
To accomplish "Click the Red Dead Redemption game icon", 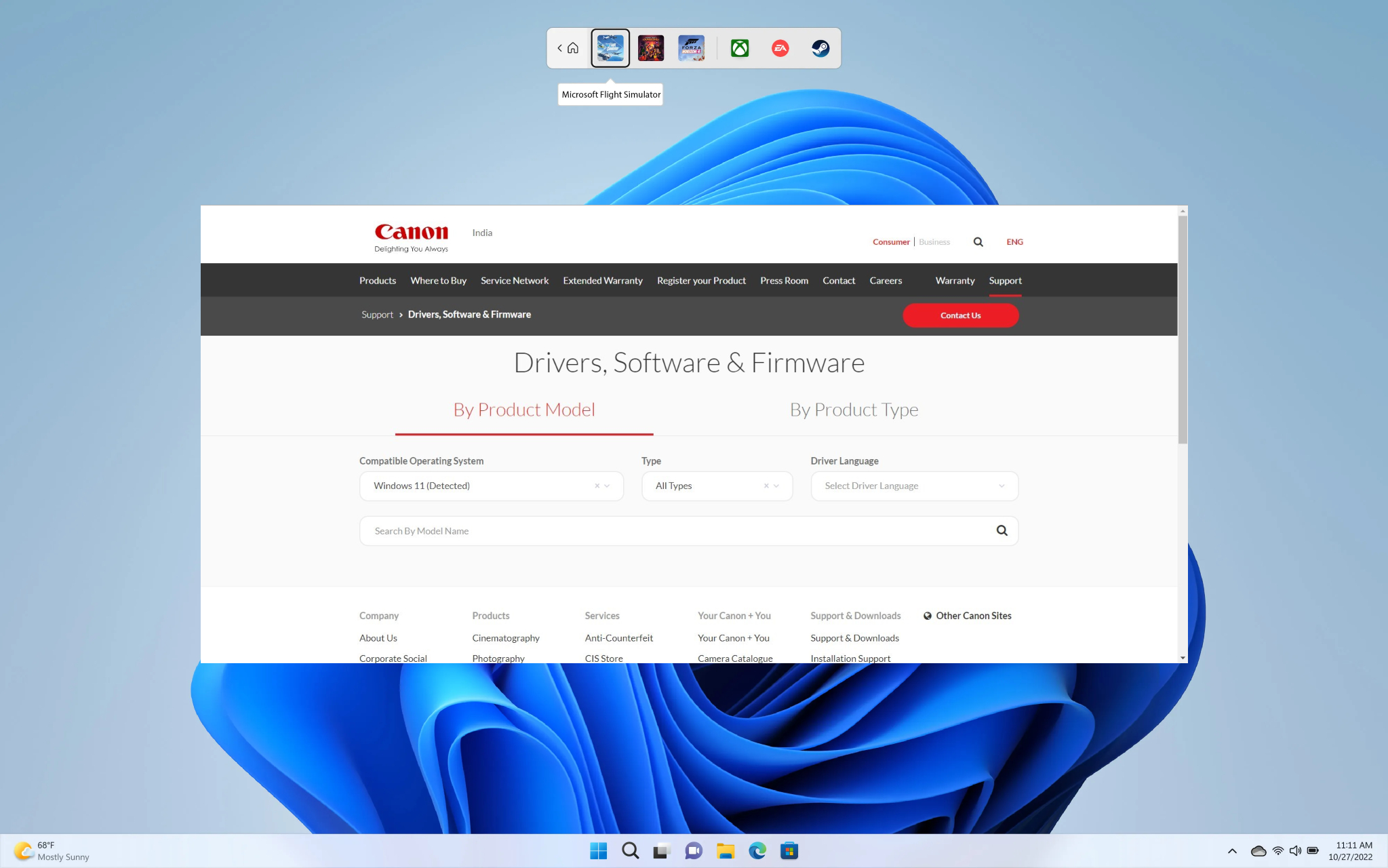I will coord(651,47).
